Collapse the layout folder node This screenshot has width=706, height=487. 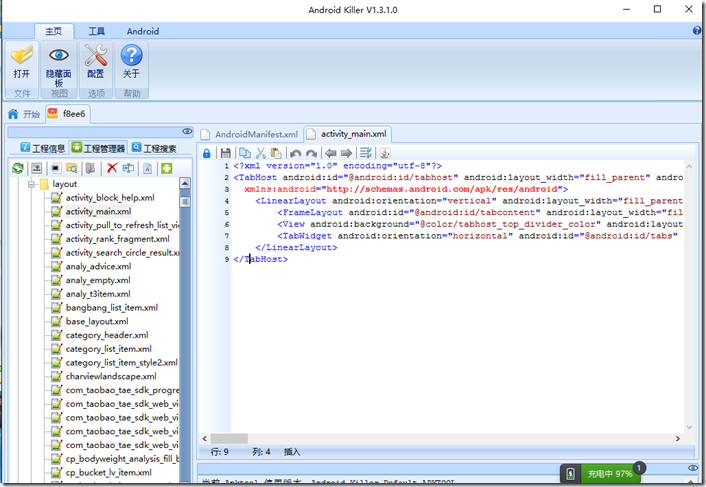[31, 184]
